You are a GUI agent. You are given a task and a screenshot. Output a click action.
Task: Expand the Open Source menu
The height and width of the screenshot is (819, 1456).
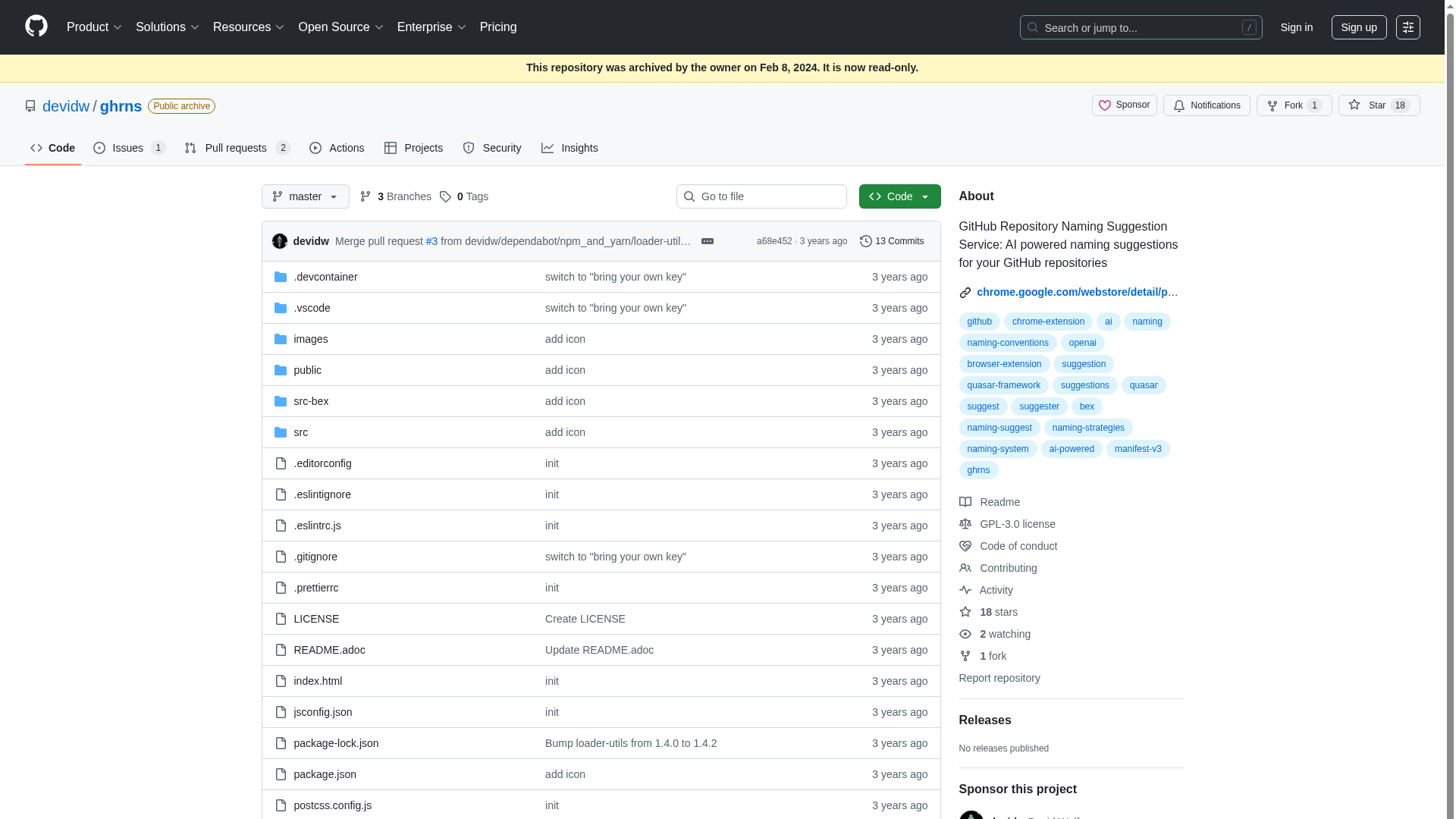click(x=340, y=27)
